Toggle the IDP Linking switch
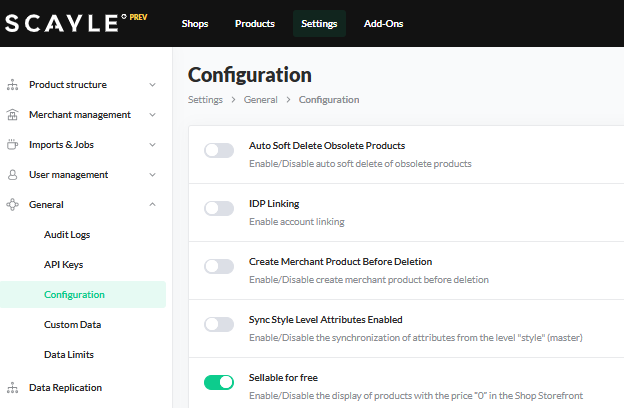The height and width of the screenshot is (408, 624). point(219,209)
